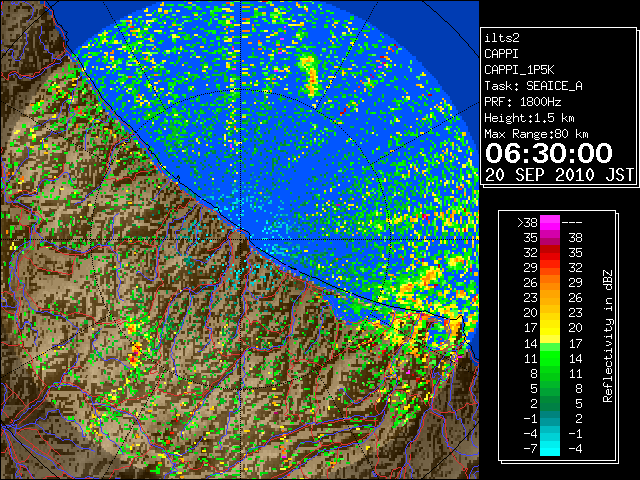Click the red 32 to 35 dBZ color band
The width and height of the screenshot is (640, 480).
pyautogui.click(x=550, y=253)
